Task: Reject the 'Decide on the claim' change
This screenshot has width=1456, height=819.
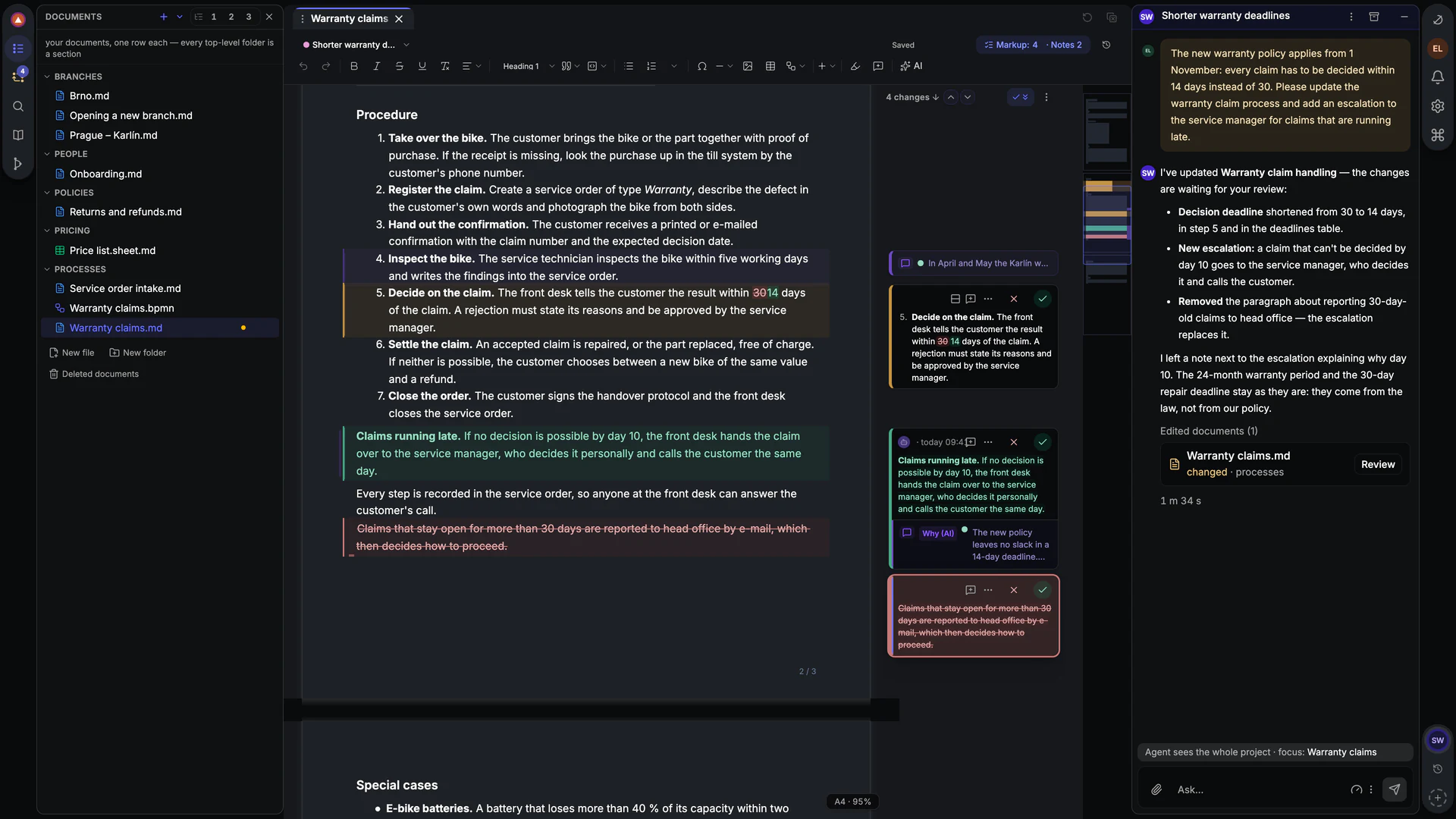Action: (x=1014, y=299)
